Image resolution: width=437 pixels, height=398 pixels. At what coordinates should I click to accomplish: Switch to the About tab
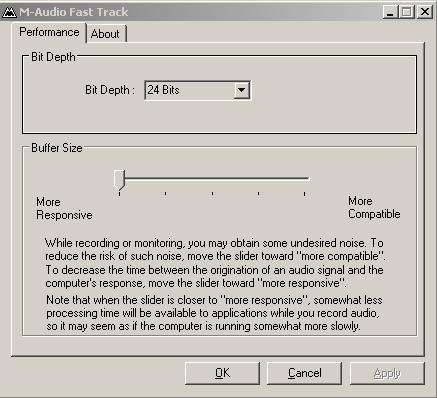106,34
